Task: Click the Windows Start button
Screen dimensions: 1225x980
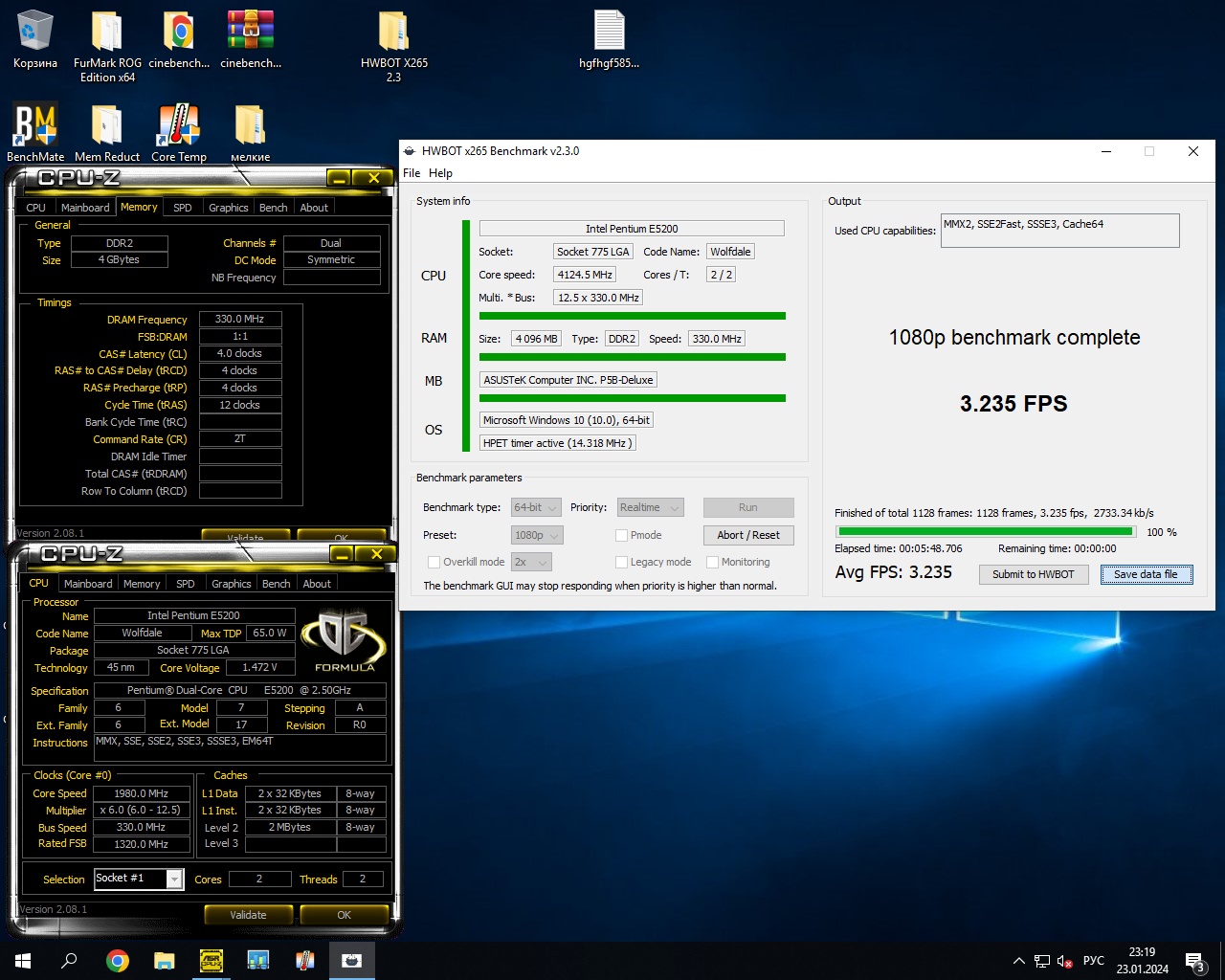Action: pos(23,961)
